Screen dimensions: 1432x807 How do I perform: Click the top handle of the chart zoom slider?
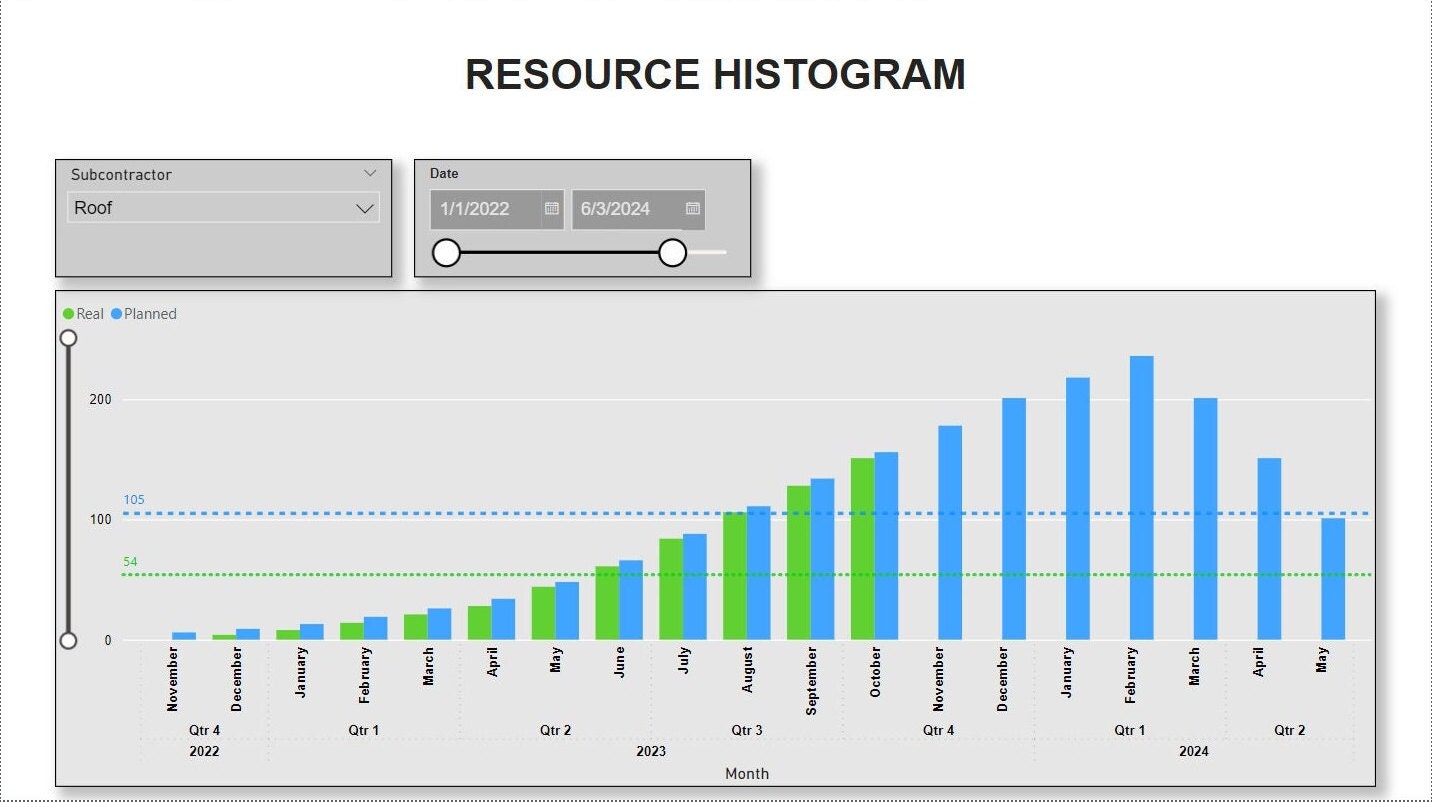tap(68, 337)
